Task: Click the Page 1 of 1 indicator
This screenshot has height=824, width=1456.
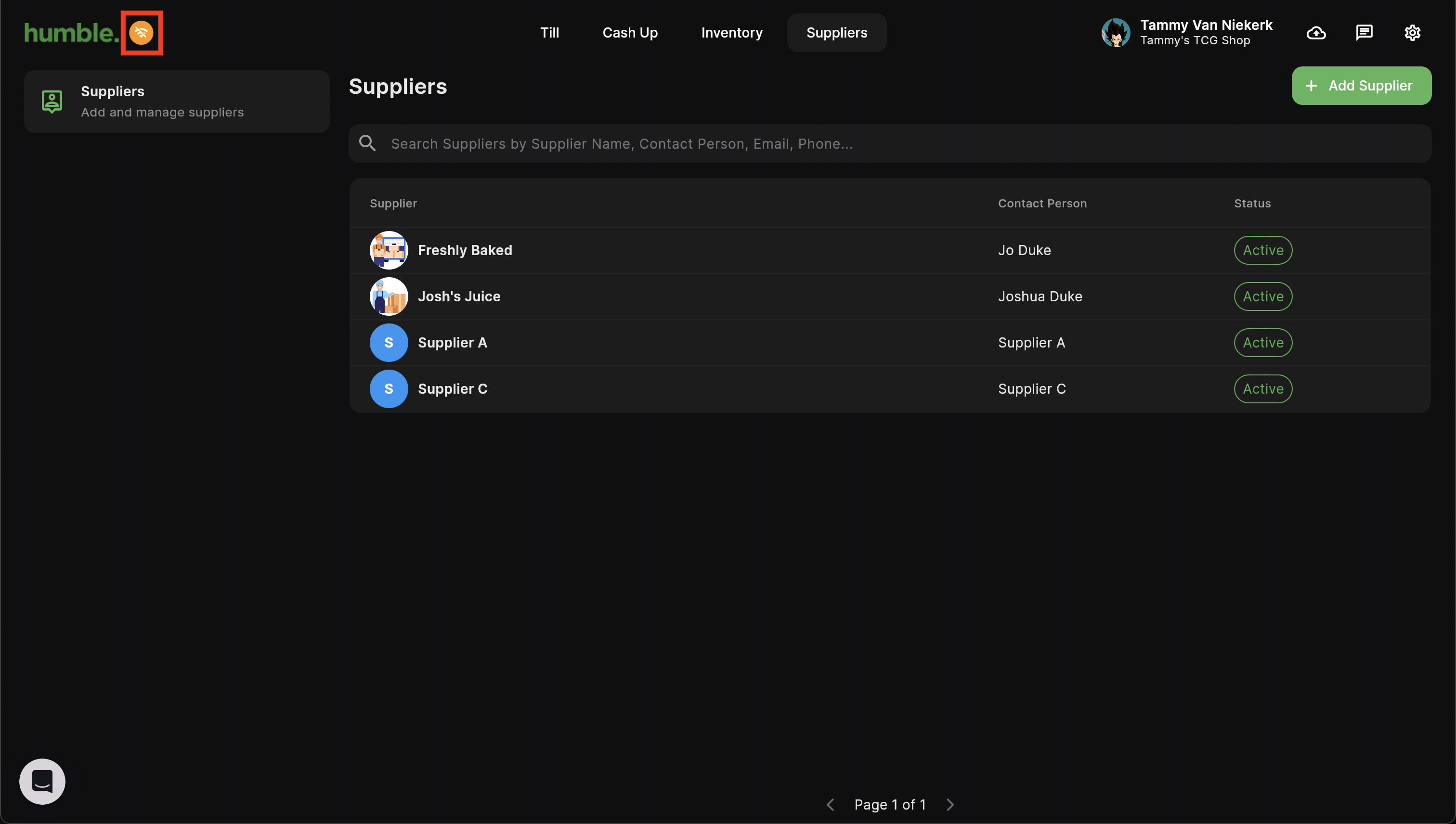Action: coord(890,804)
